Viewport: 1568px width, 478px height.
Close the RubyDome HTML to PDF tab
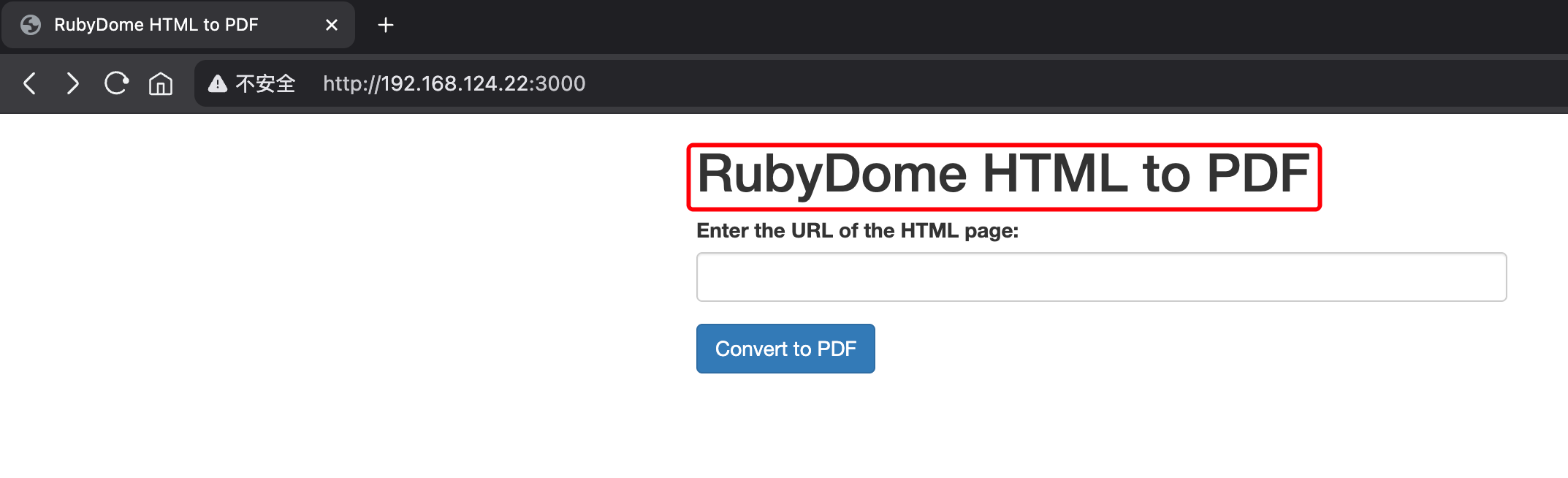[331, 25]
